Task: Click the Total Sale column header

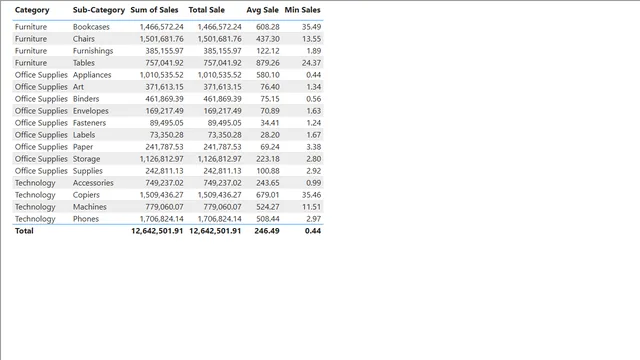Action: coord(207,10)
